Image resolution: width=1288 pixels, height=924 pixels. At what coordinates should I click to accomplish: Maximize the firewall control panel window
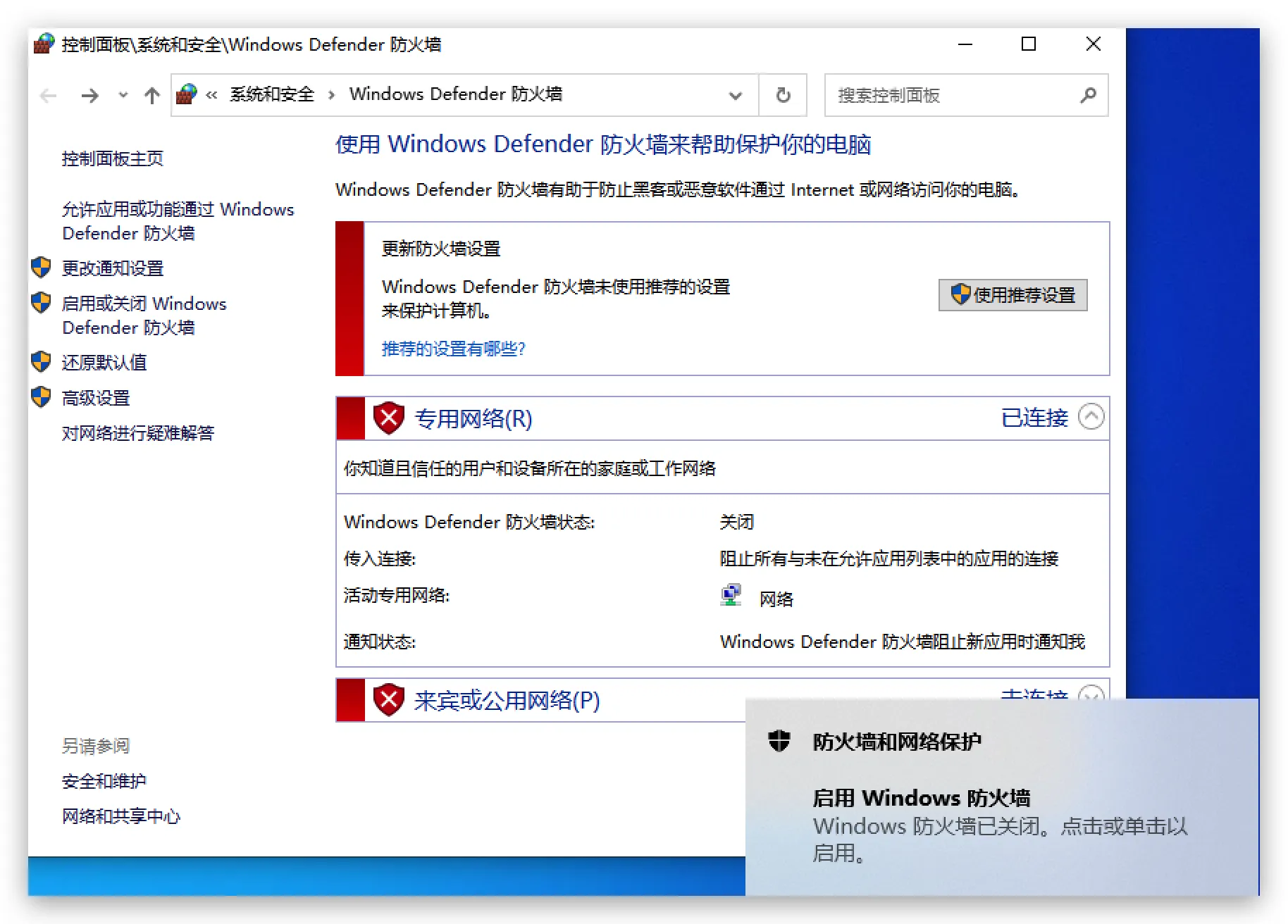pyautogui.click(x=1029, y=44)
